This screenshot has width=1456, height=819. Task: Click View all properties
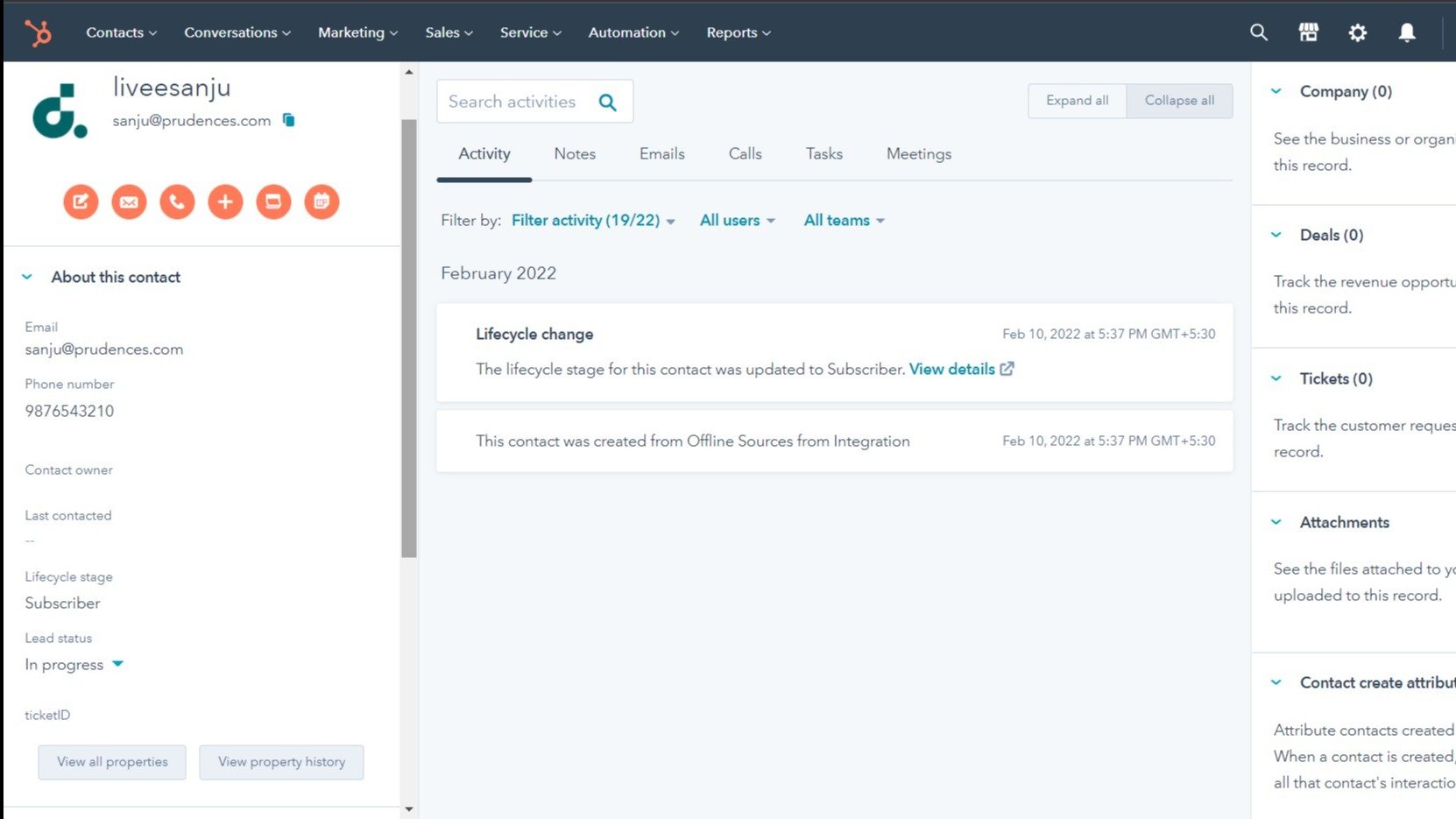pos(111,762)
